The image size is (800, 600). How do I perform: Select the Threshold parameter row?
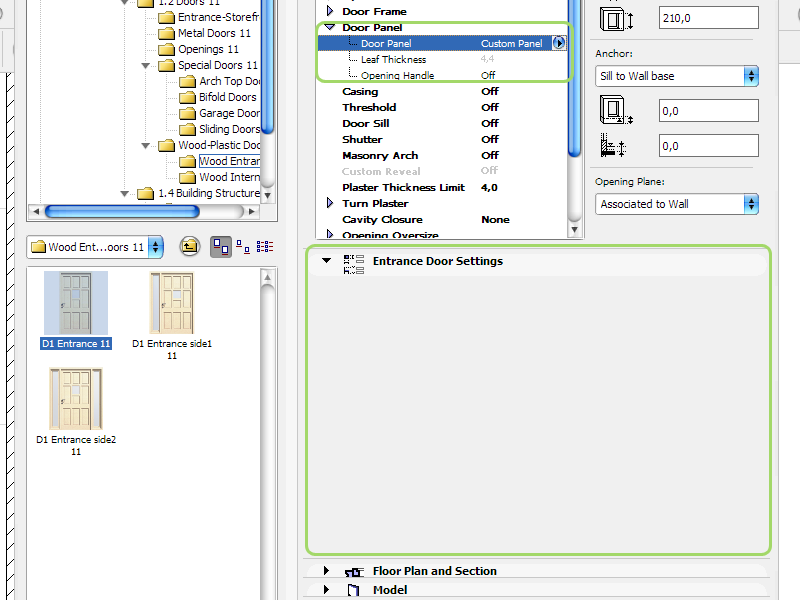(x=442, y=107)
